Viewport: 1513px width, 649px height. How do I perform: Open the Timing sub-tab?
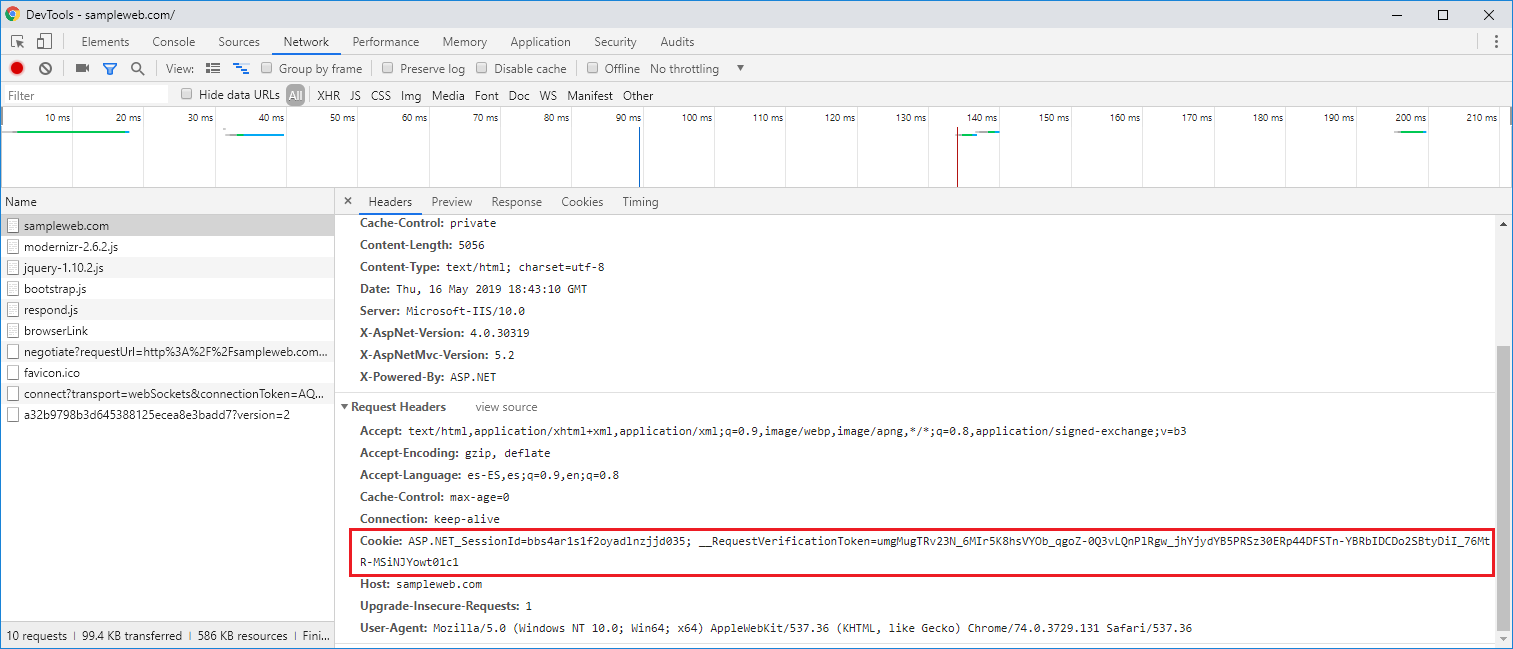pos(640,202)
